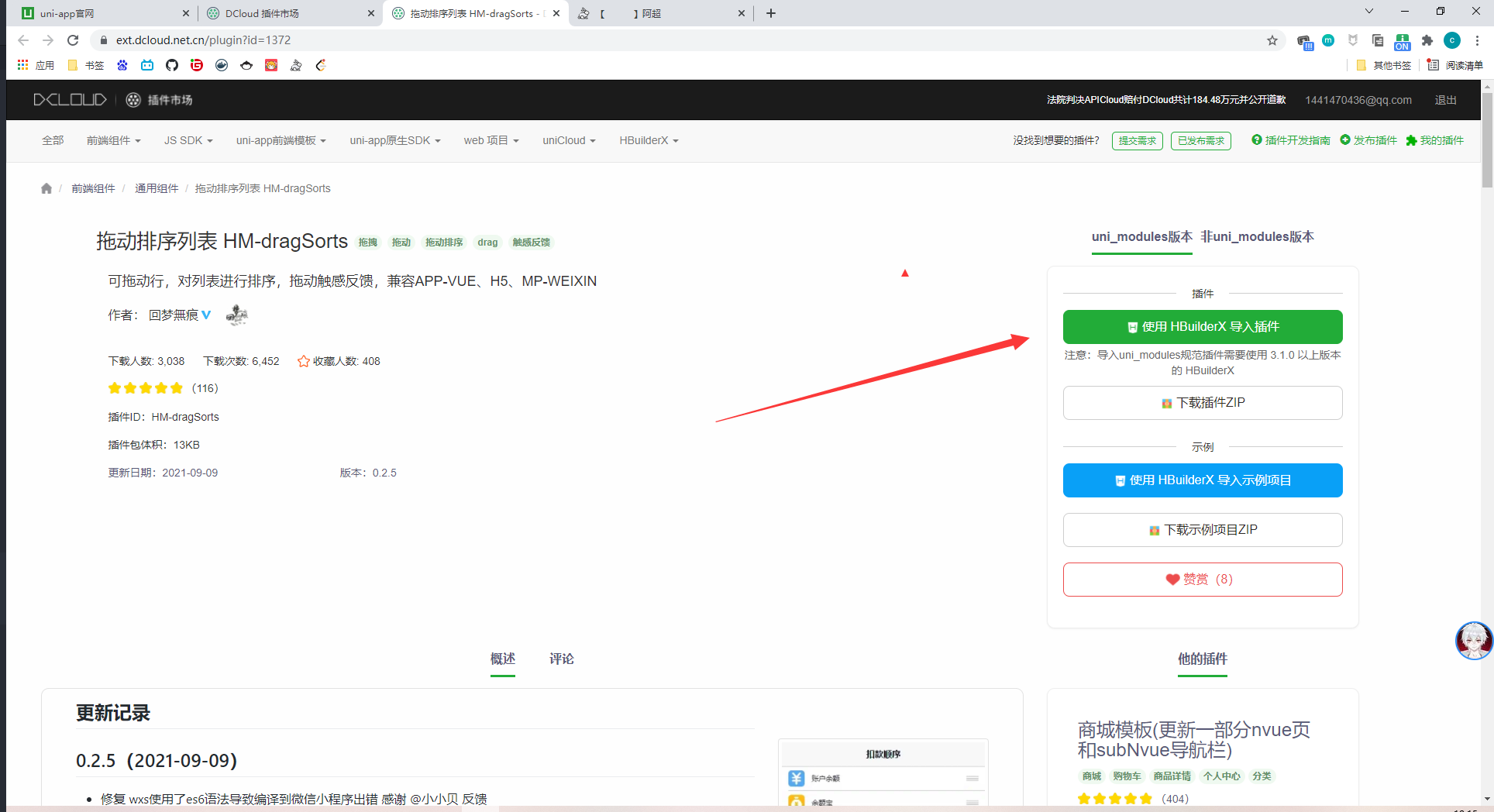Expand the JS SDK dropdown
This screenshot has width=1494, height=812.
188,140
